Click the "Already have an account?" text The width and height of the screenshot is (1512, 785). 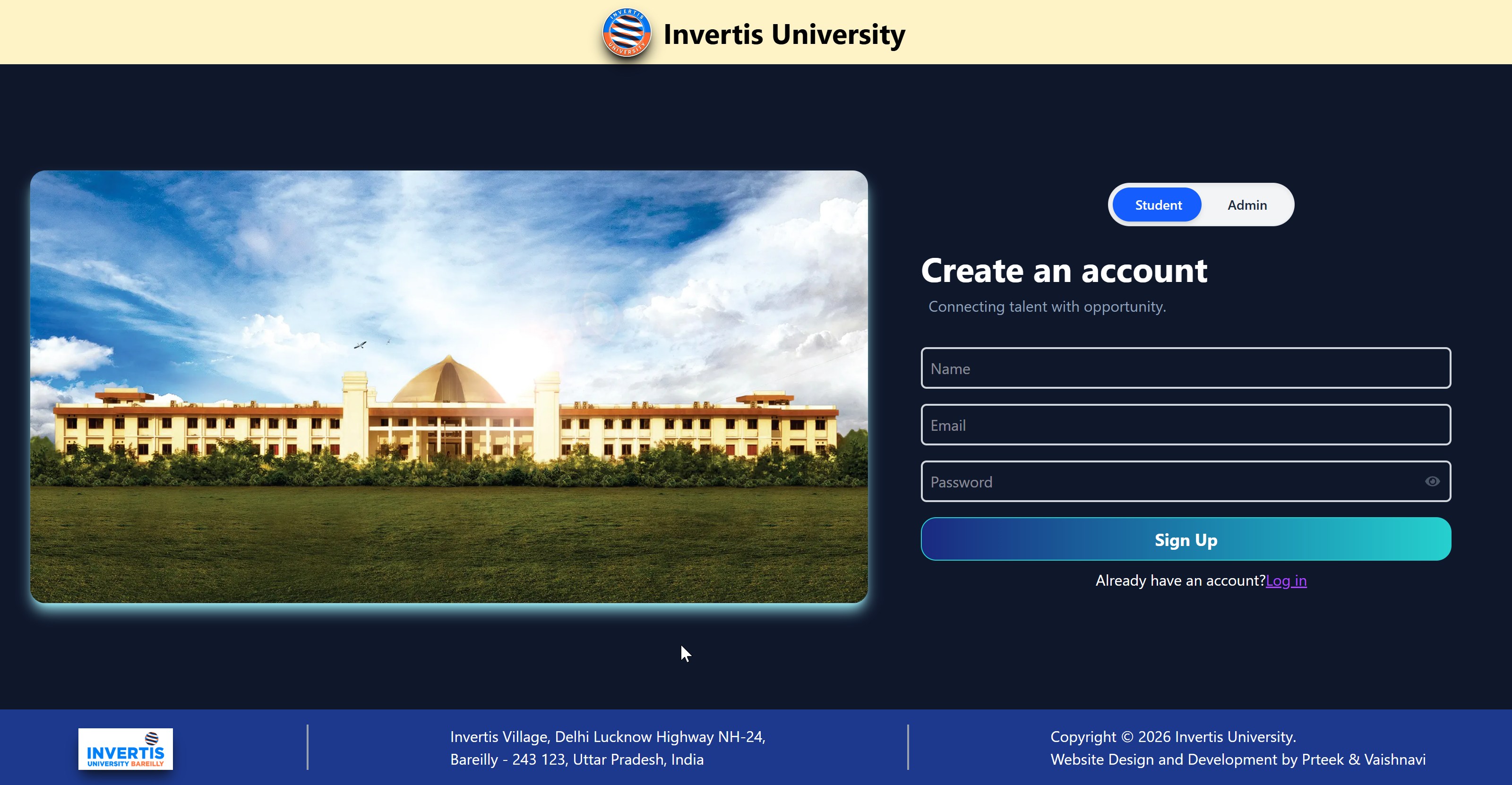[x=1180, y=580]
